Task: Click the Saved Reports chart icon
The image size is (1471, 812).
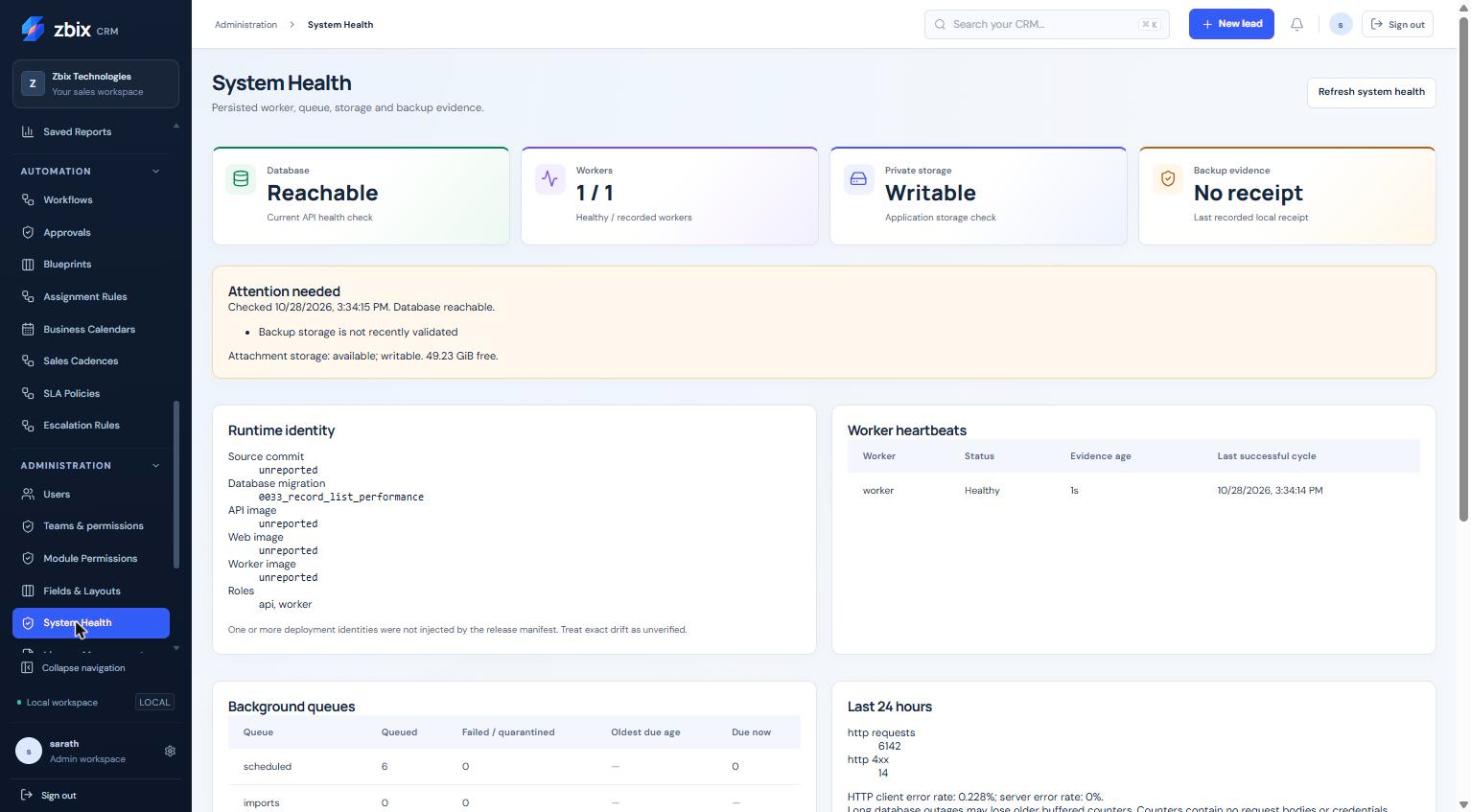Action: click(x=28, y=132)
